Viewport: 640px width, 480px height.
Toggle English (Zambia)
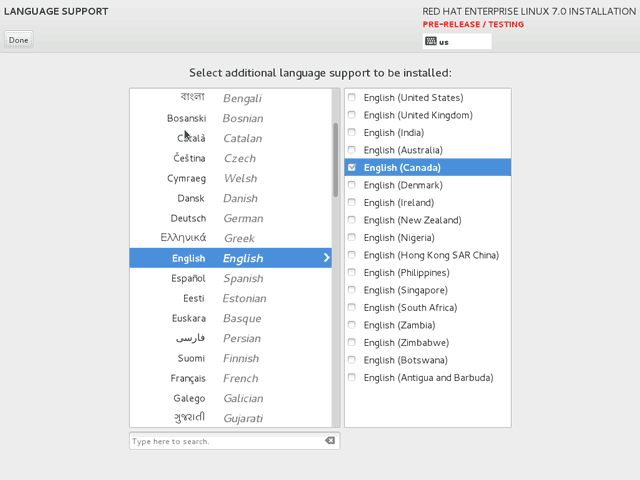[x=351, y=325]
